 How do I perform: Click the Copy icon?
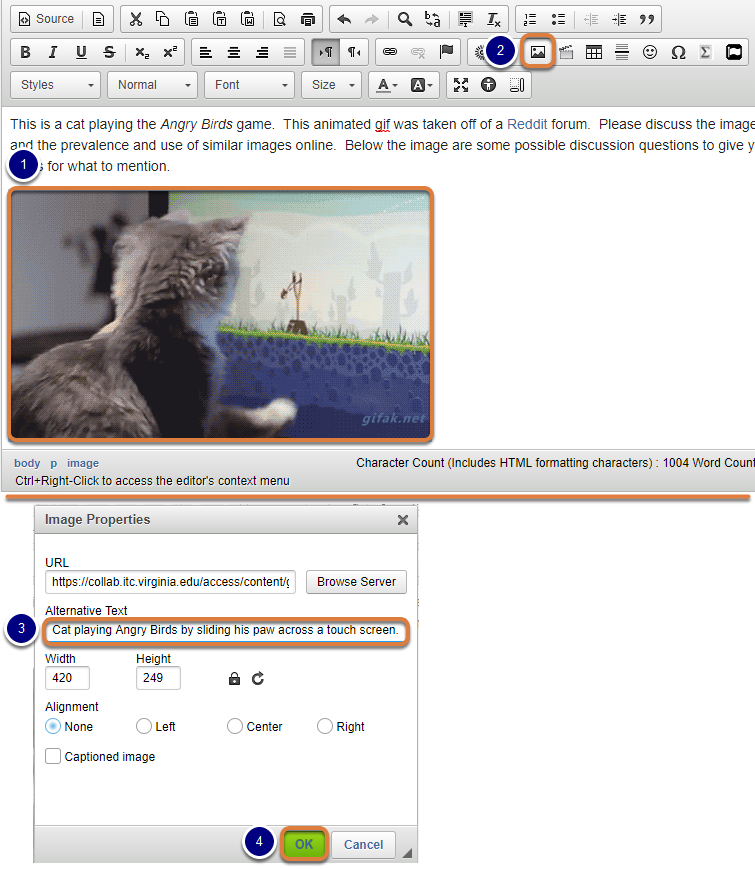click(x=162, y=19)
